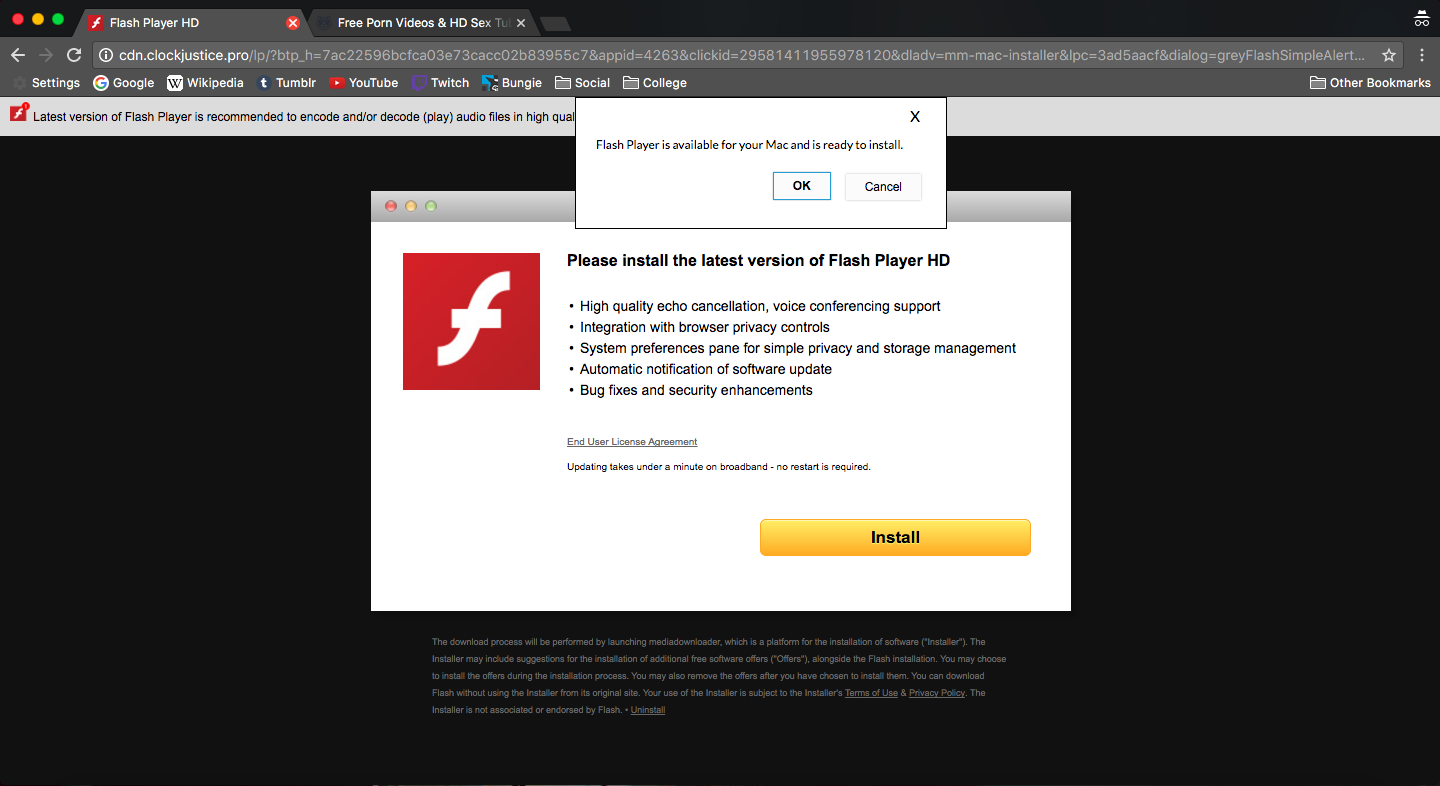Close the Free Porn Videos tab
The height and width of the screenshot is (786, 1440).
coord(520,23)
